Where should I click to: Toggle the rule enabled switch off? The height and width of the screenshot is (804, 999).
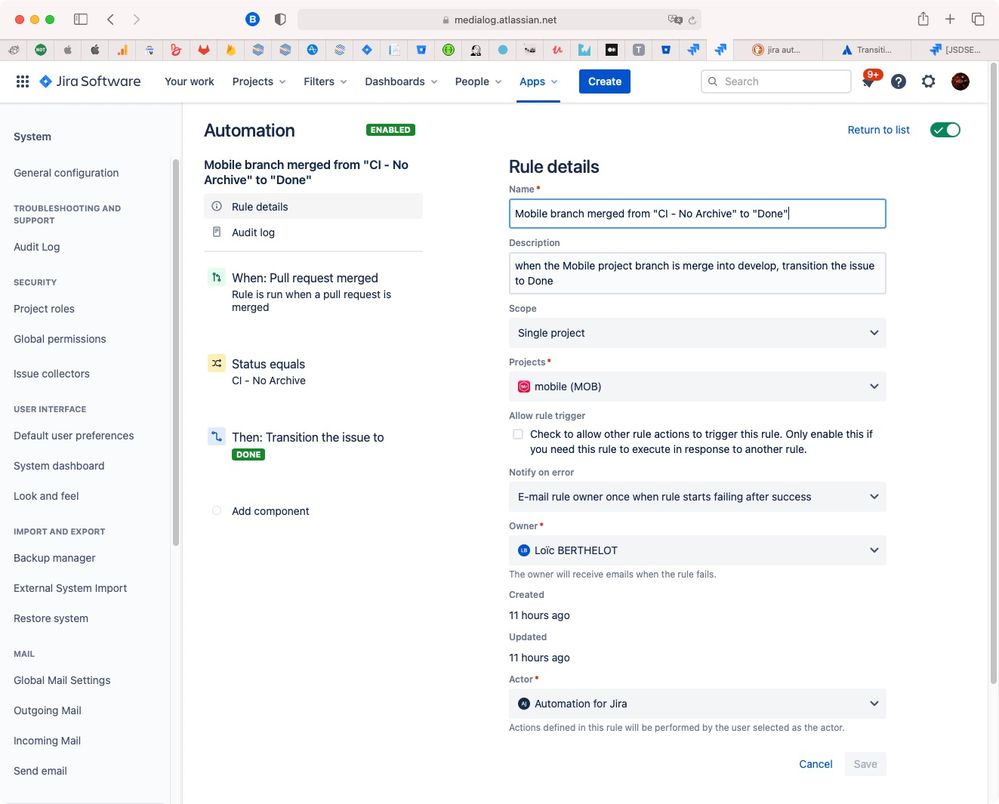[945, 130]
